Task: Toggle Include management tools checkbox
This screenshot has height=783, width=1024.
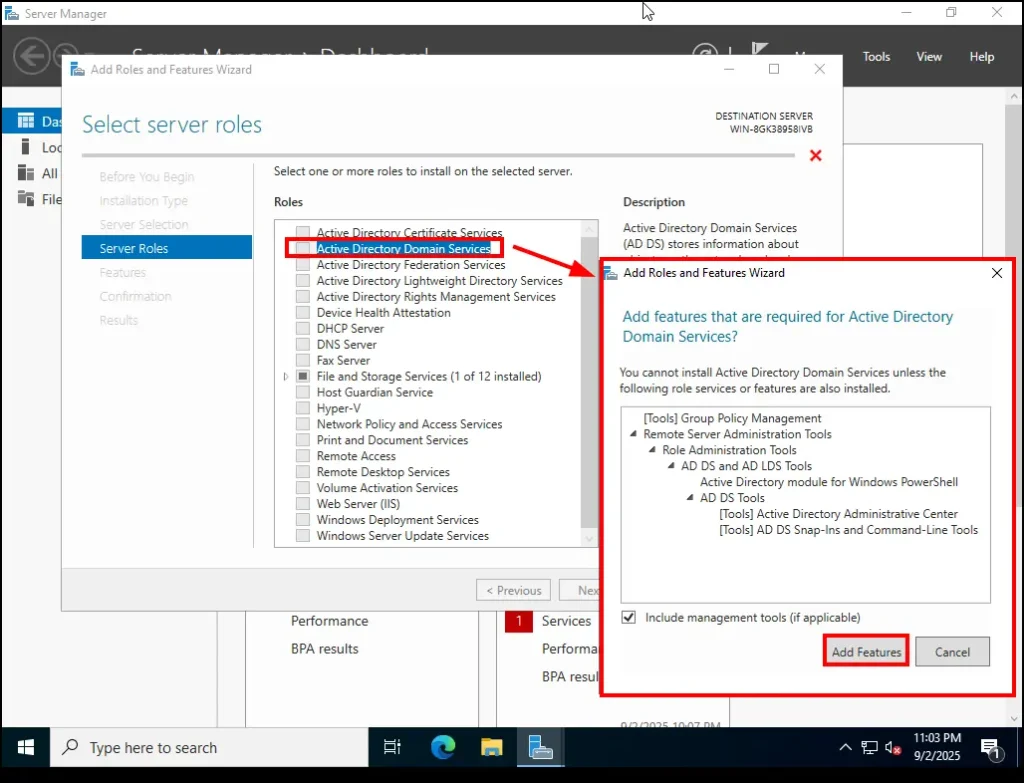Action: 628,617
